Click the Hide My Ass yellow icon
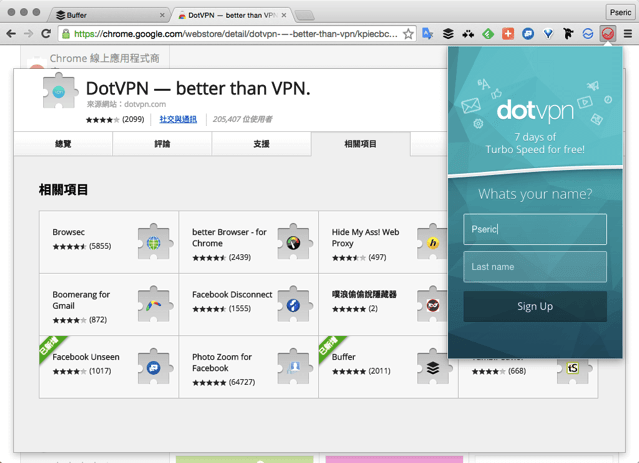This screenshot has width=639, height=463. (x=433, y=243)
